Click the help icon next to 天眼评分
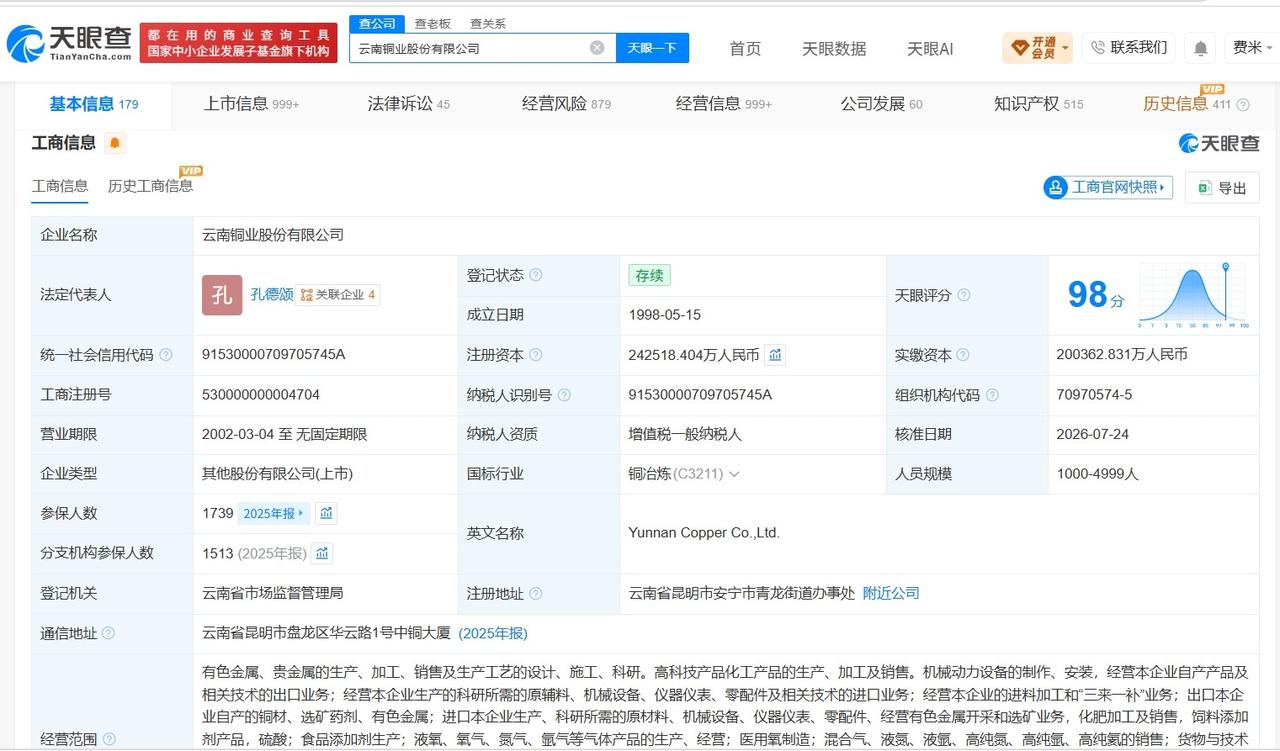Viewport: 1280px width, 751px height. pyautogui.click(x=964, y=295)
